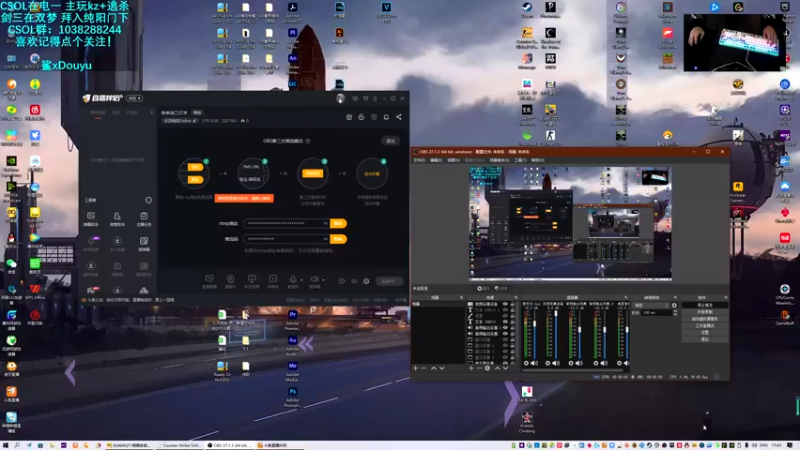Toggle visibility of 窗口采集 4 source in OBS
Viewport: 800px width, 450px height.
point(505,357)
